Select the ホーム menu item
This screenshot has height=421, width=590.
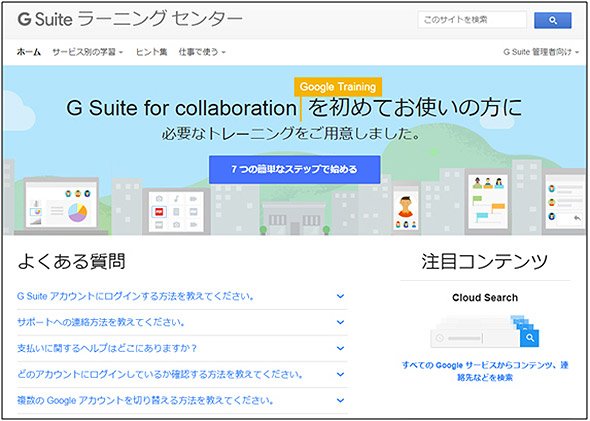[x=29, y=52]
